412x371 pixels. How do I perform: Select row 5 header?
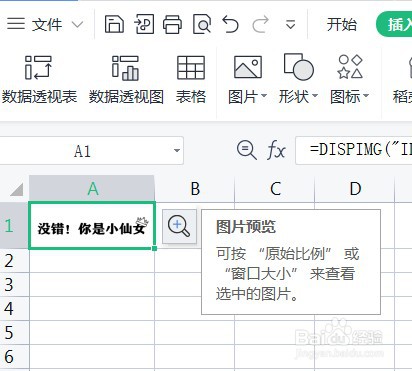coord(14,332)
